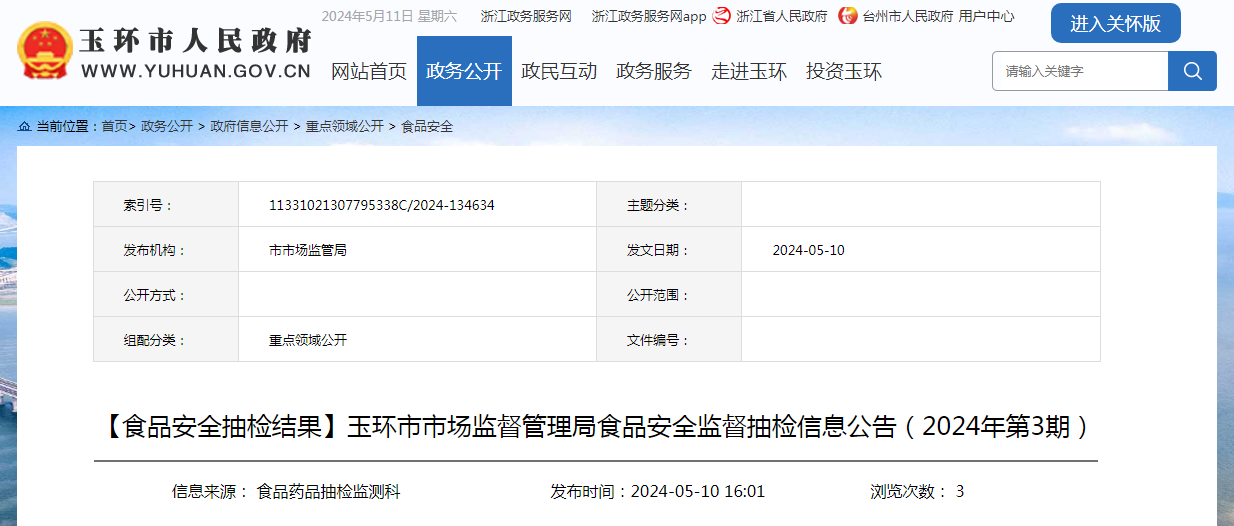Click 重点领域公开 in the breadcrumb

(344, 126)
